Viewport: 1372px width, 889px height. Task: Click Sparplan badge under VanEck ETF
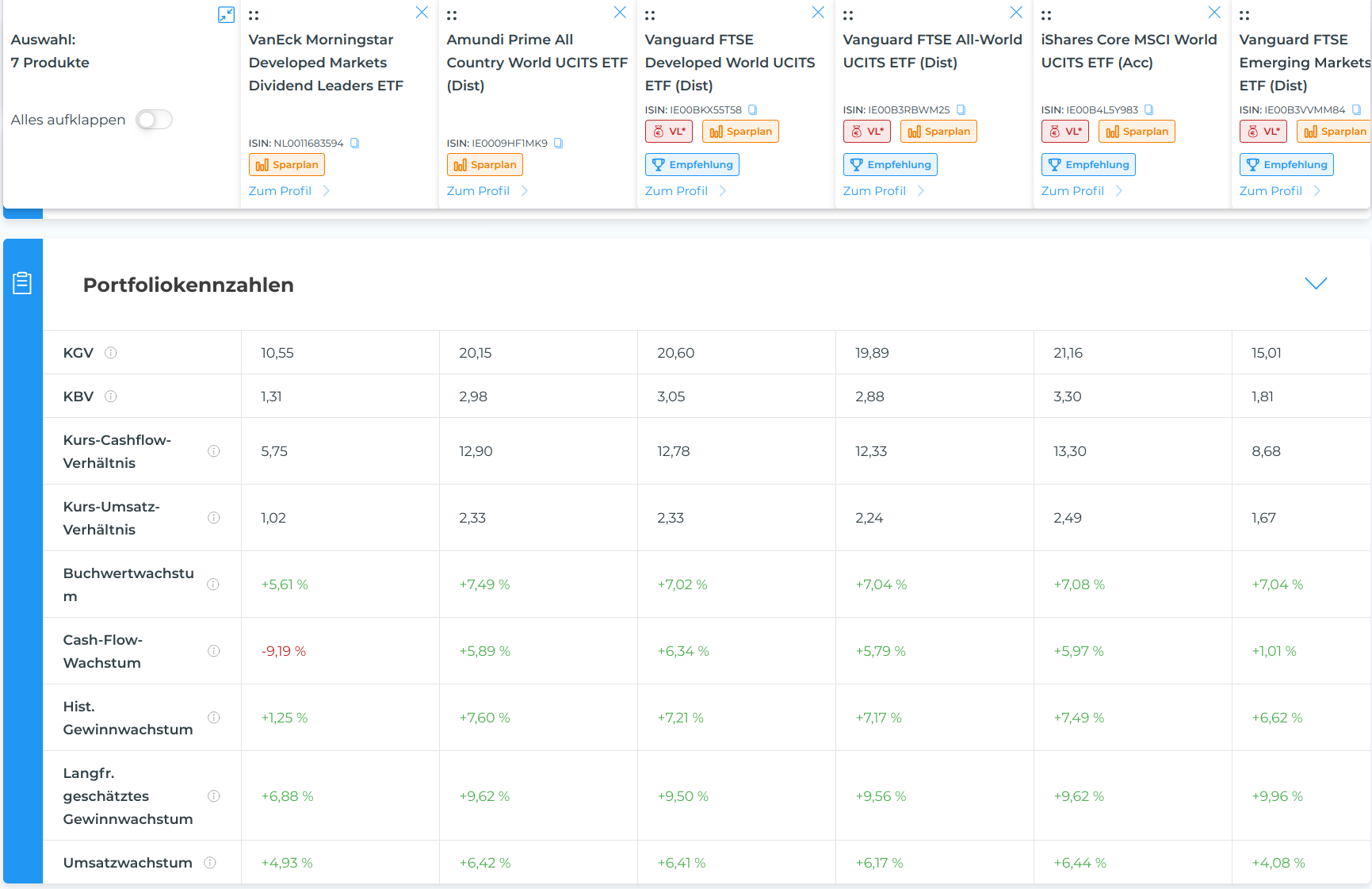(x=287, y=165)
